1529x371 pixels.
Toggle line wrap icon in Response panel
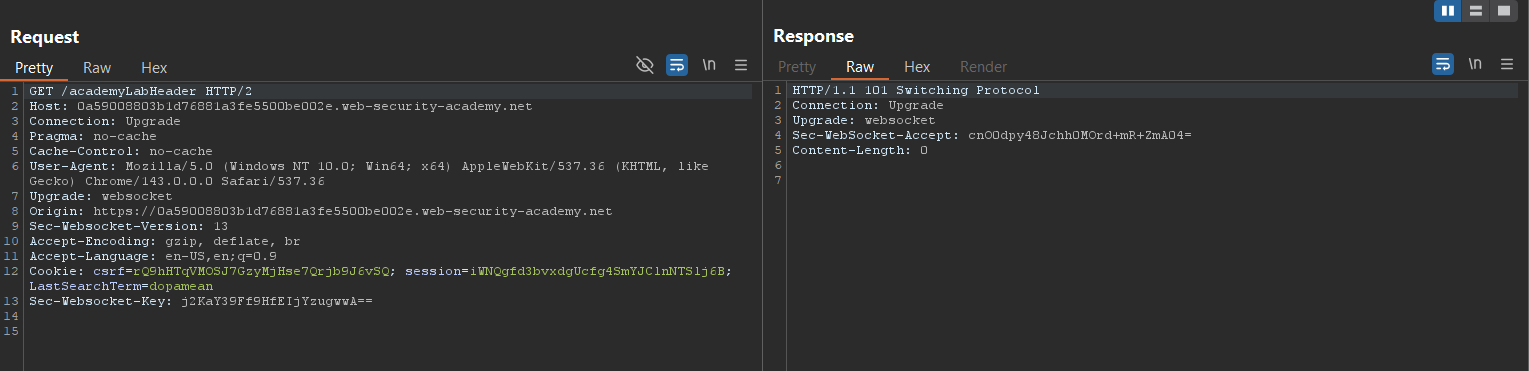click(x=1443, y=65)
